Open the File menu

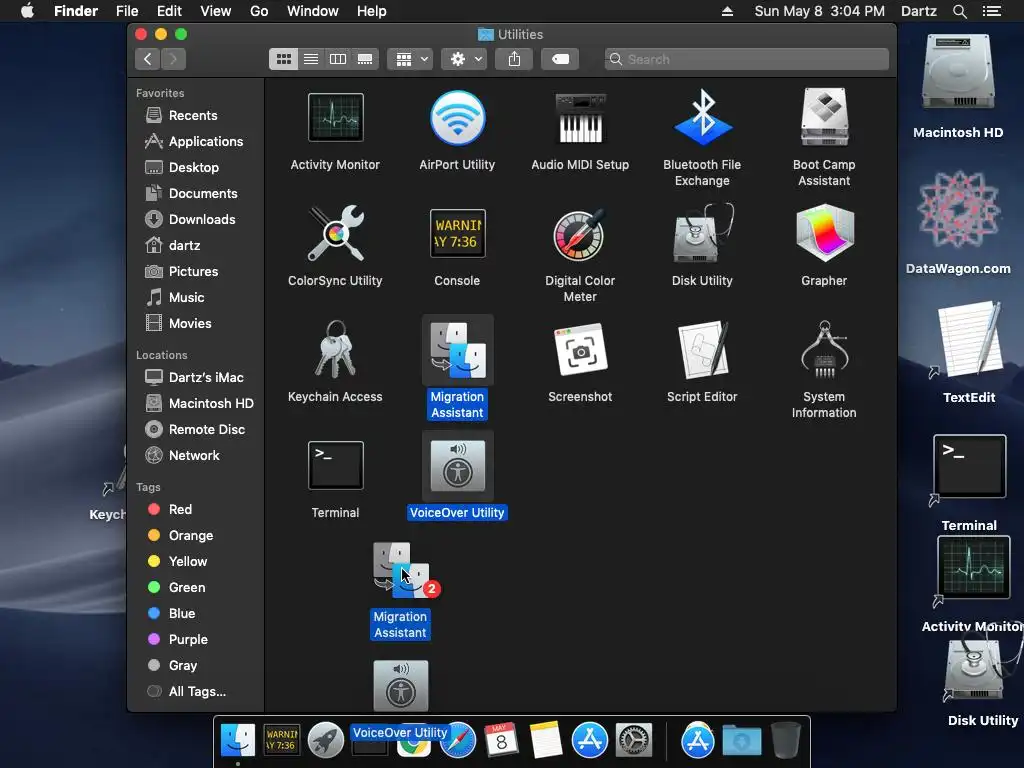pyautogui.click(x=127, y=11)
